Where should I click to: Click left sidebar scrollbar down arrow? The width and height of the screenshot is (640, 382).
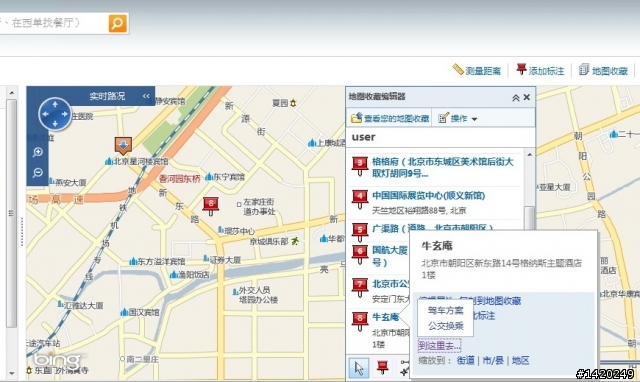coord(11,373)
